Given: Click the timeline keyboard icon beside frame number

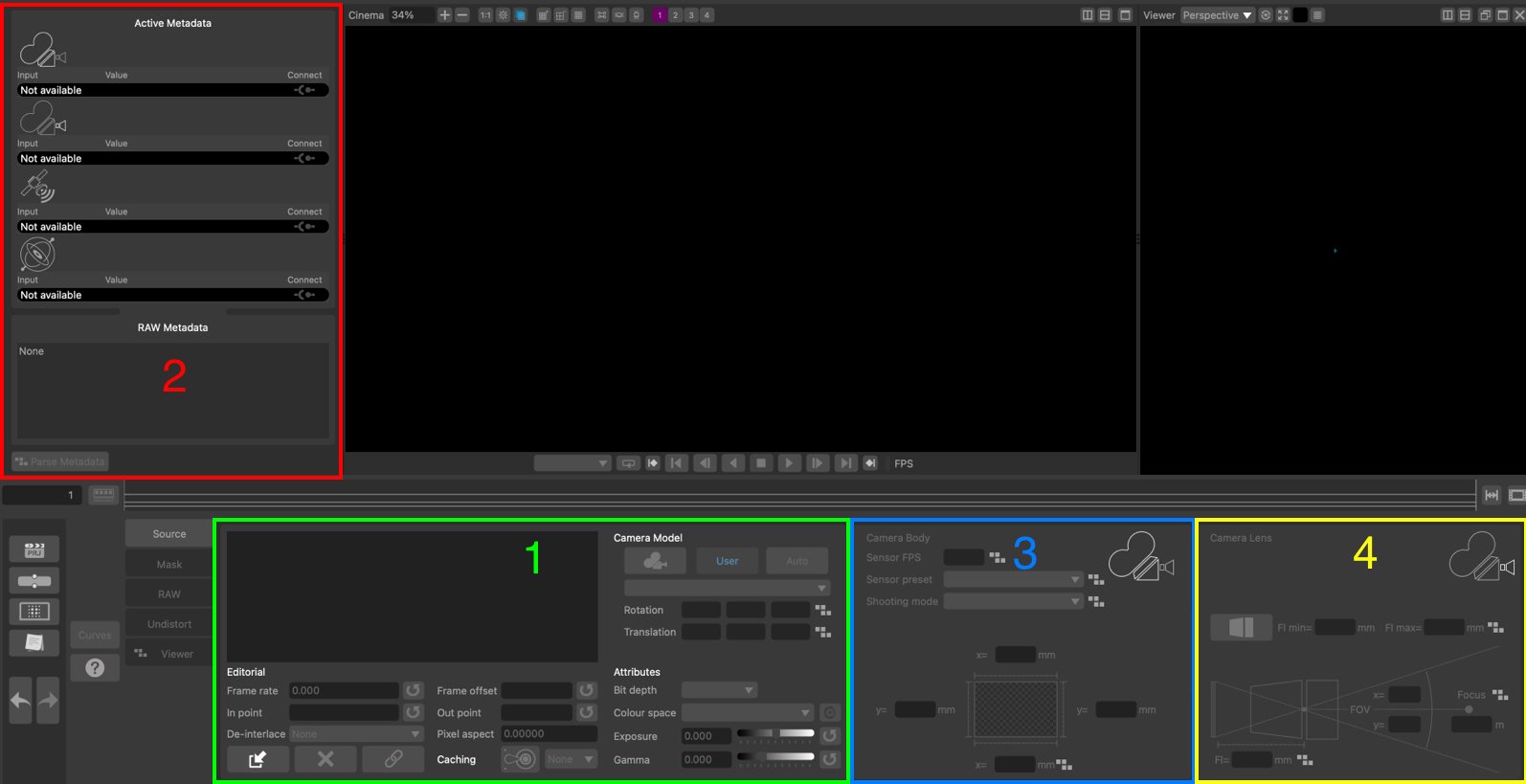Looking at the screenshot, I should coord(103,495).
